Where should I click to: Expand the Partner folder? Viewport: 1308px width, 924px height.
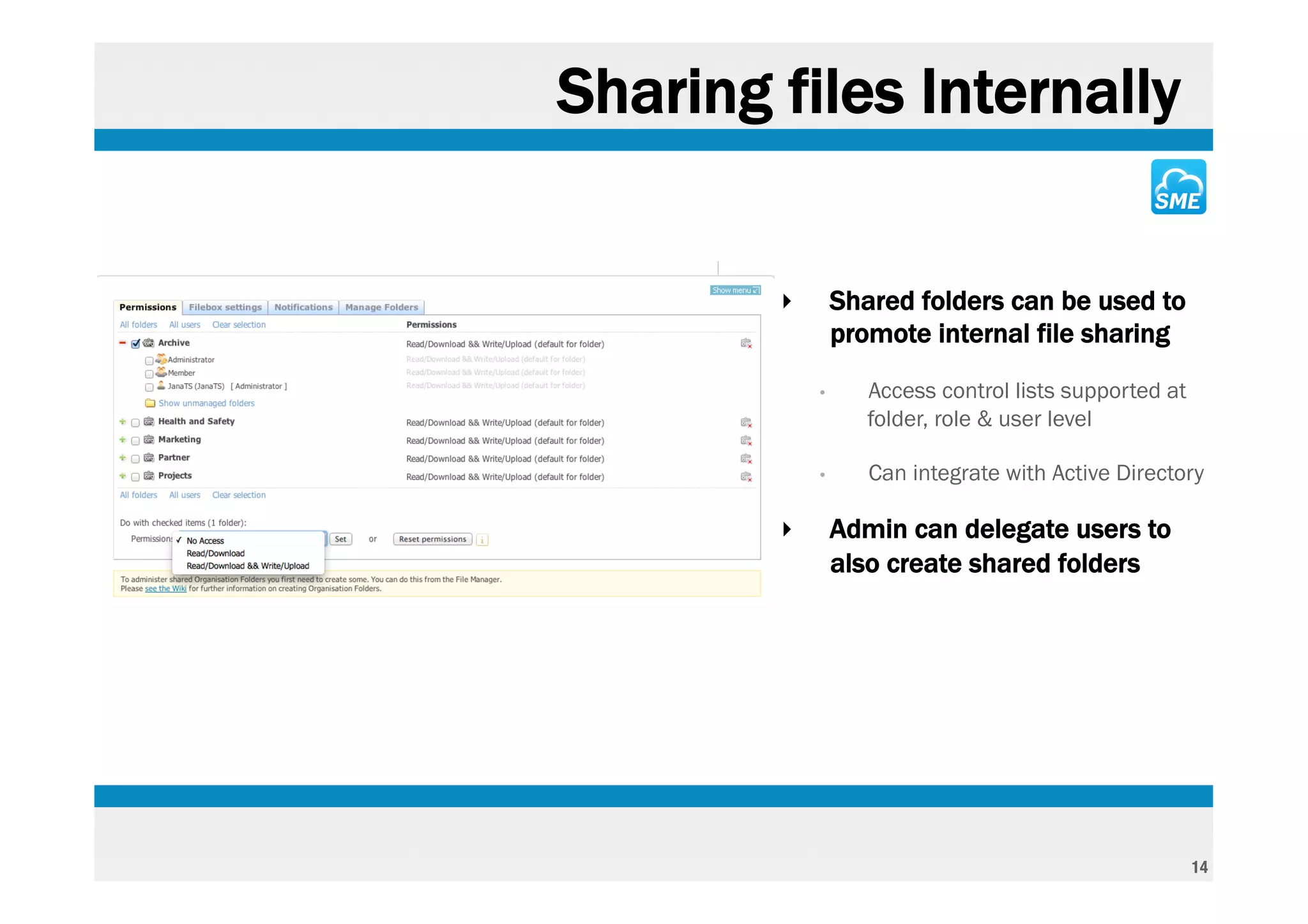pos(123,457)
